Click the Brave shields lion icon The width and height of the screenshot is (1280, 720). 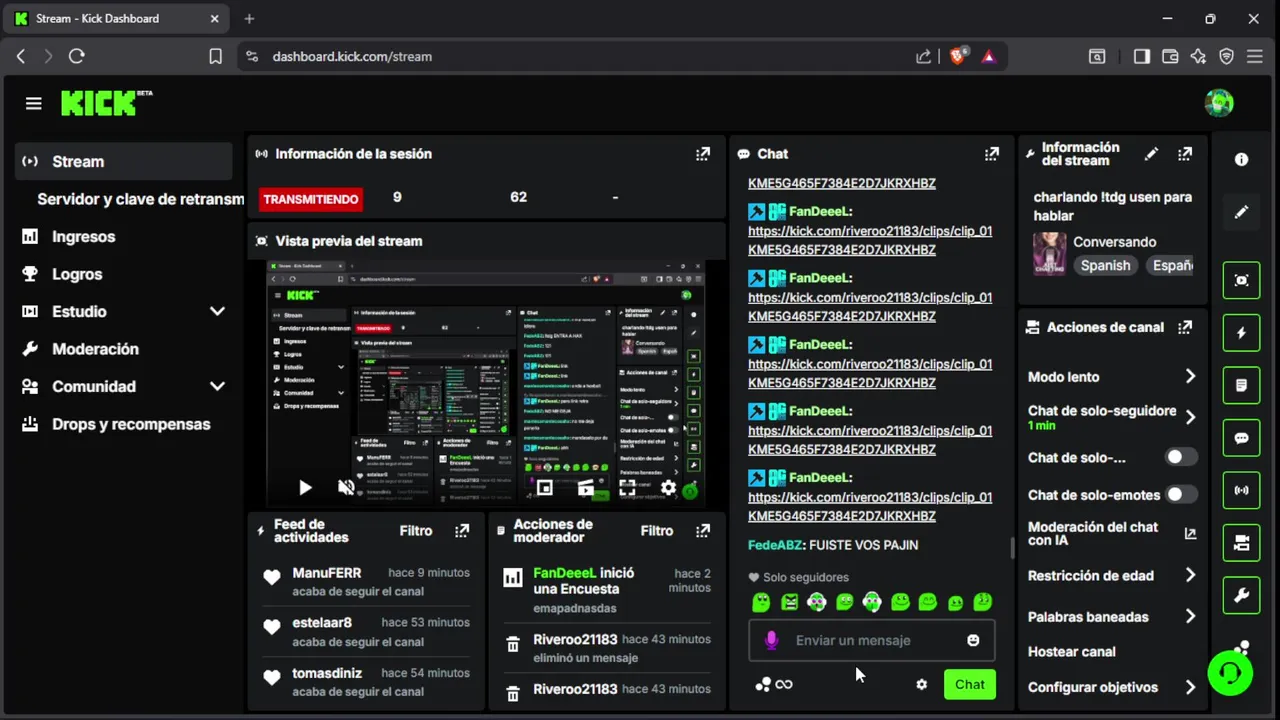click(x=957, y=57)
